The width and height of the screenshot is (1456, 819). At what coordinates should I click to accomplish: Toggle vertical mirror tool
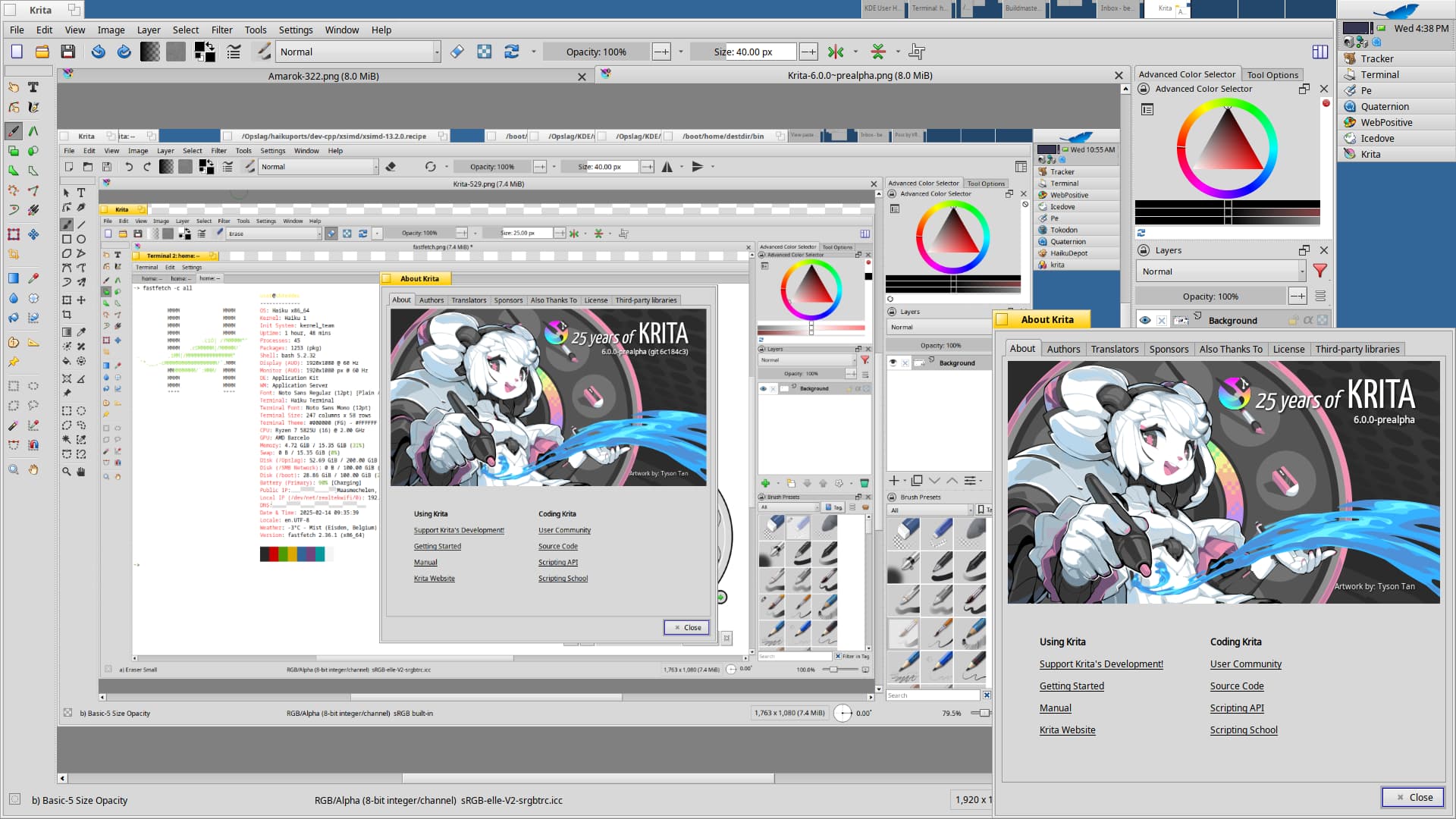point(878,52)
